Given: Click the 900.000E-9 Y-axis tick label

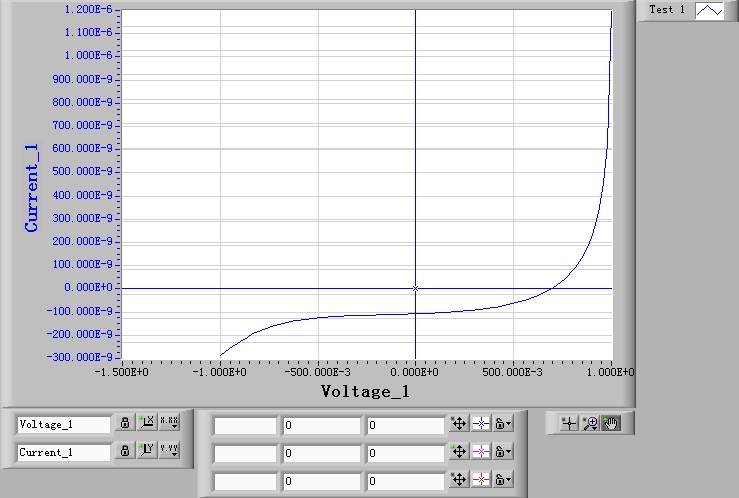Looking at the screenshot, I should coord(82,79).
